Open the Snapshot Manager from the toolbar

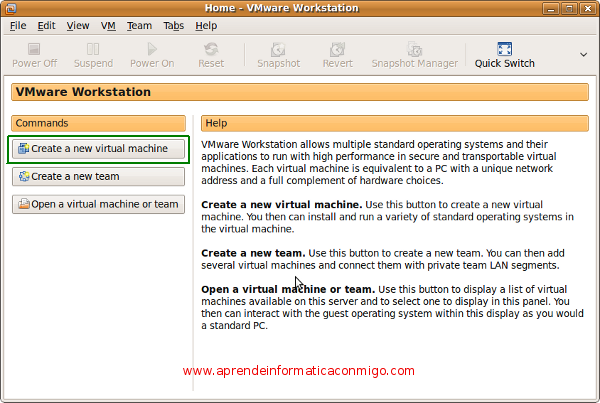point(414,49)
